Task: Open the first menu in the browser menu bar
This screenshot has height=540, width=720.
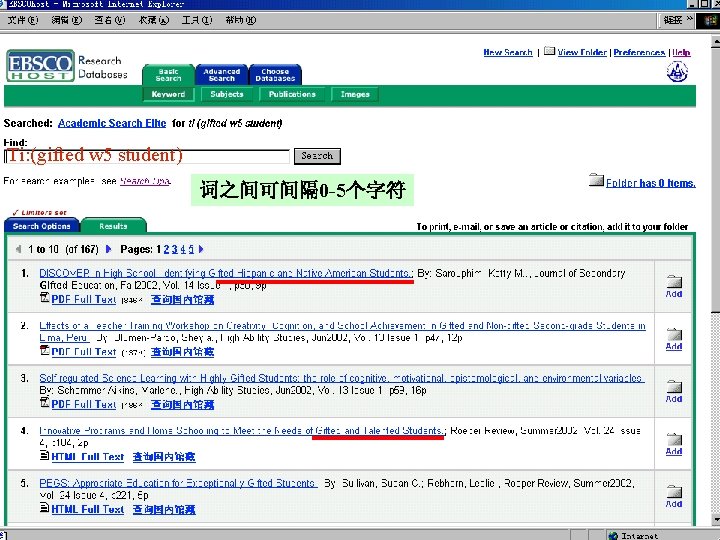Action: (22, 20)
